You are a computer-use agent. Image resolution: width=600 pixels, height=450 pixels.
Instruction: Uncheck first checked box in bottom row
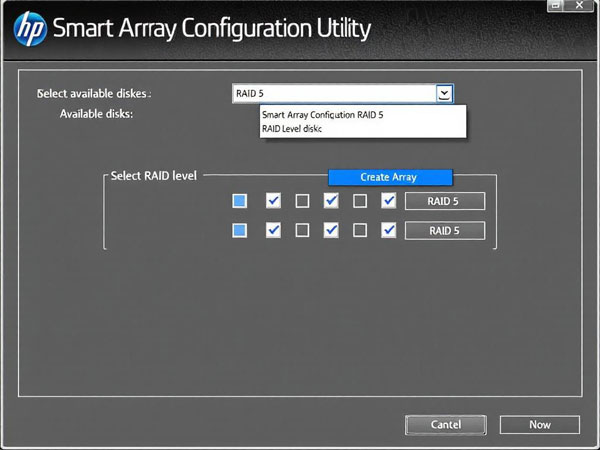pos(273,230)
